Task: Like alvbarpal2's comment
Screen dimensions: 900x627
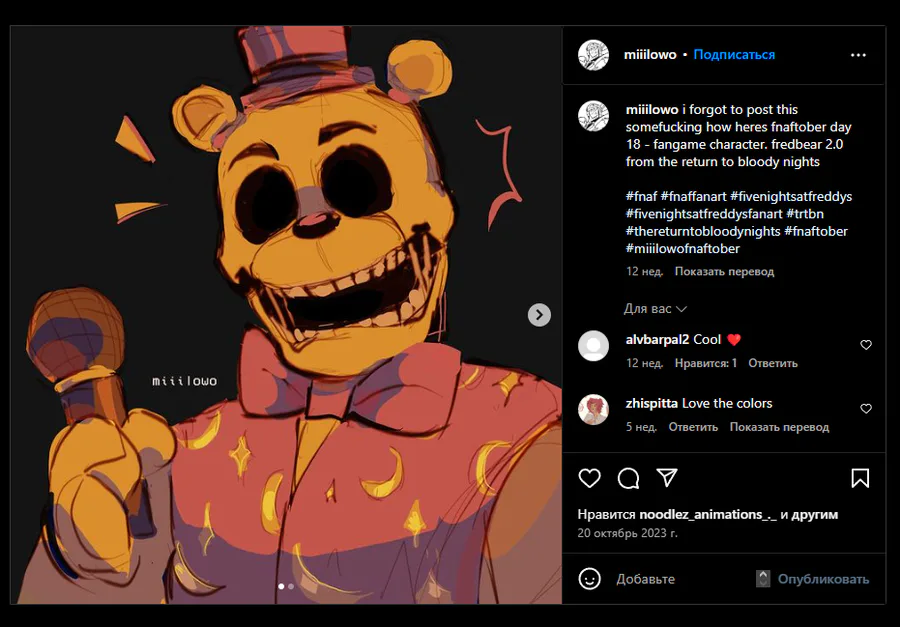Action: tap(866, 345)
